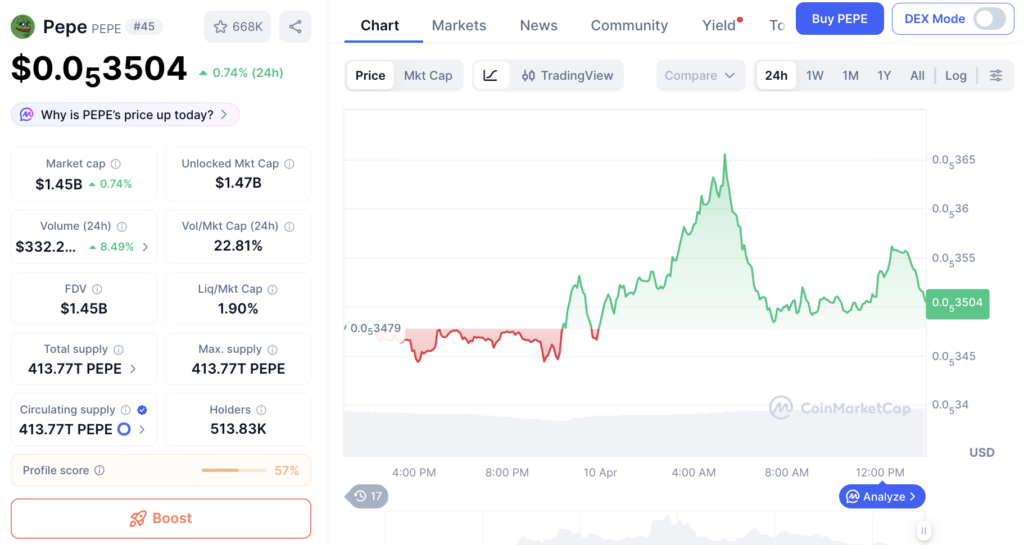Click the Vol/Mkt Cap value 22.81%

tap(238, 246)
